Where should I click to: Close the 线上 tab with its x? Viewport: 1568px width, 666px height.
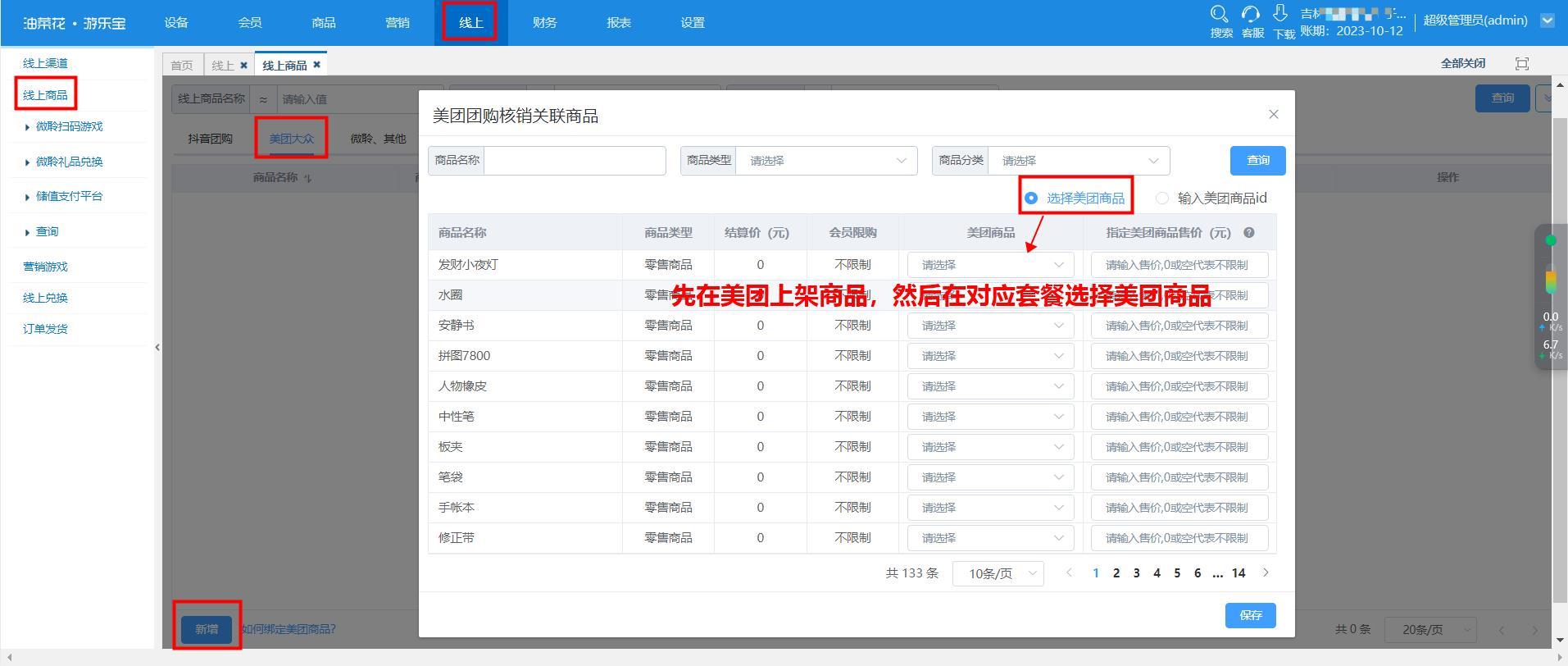coord(243,65)
